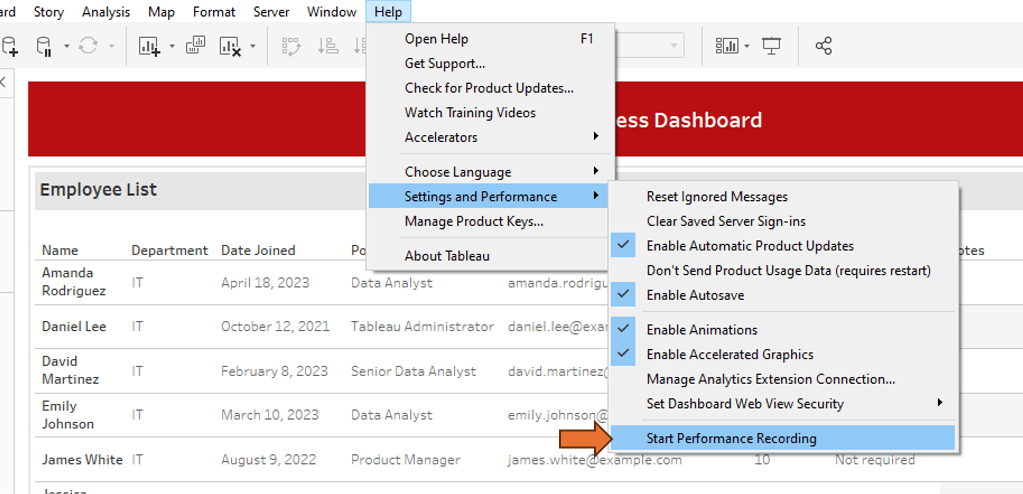Click the Sort Ascending toolbar icon
This screenshot has height=494, width=1023.
coord(328,46)
